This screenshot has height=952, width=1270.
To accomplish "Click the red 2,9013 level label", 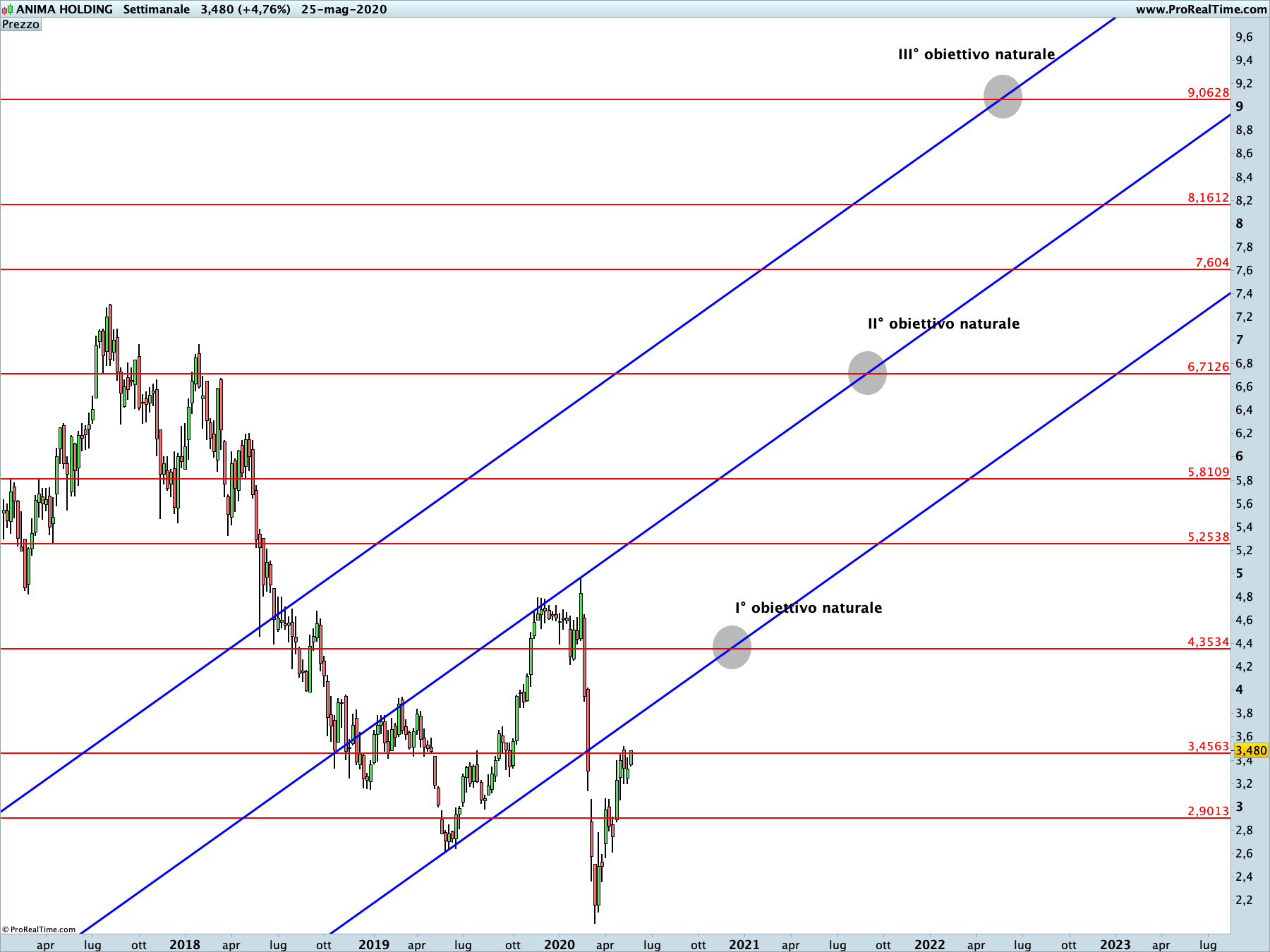I will point(1208,812).
